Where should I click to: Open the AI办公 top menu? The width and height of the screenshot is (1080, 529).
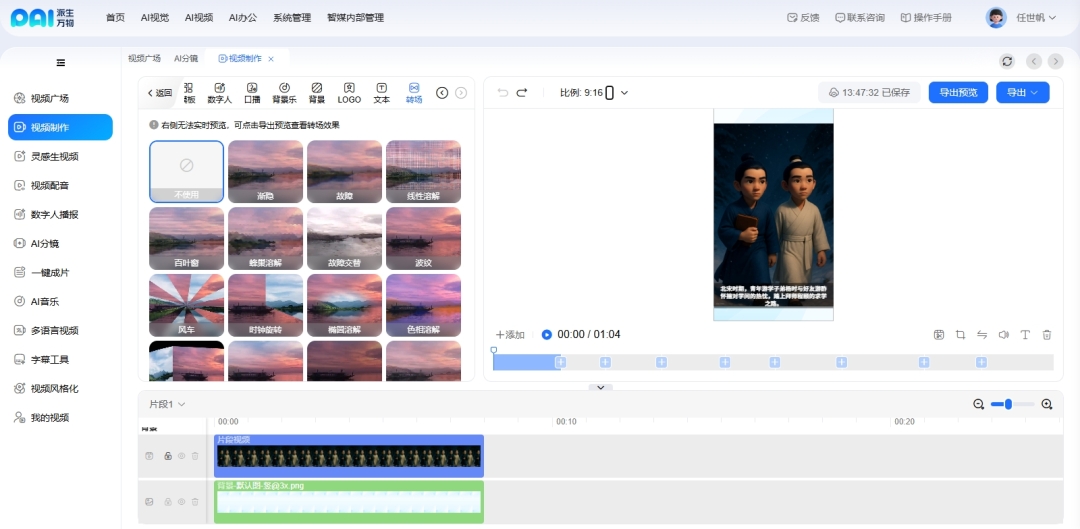pos(243,18)
